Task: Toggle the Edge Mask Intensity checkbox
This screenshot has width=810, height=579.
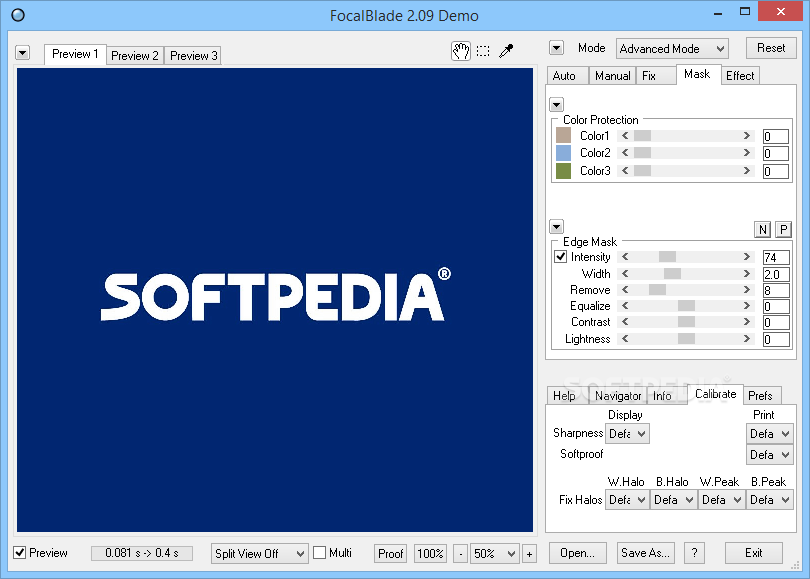Action: coord(560,257)
